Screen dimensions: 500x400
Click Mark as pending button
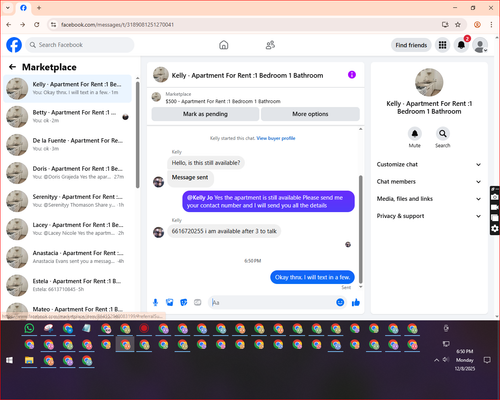point(205,114)
